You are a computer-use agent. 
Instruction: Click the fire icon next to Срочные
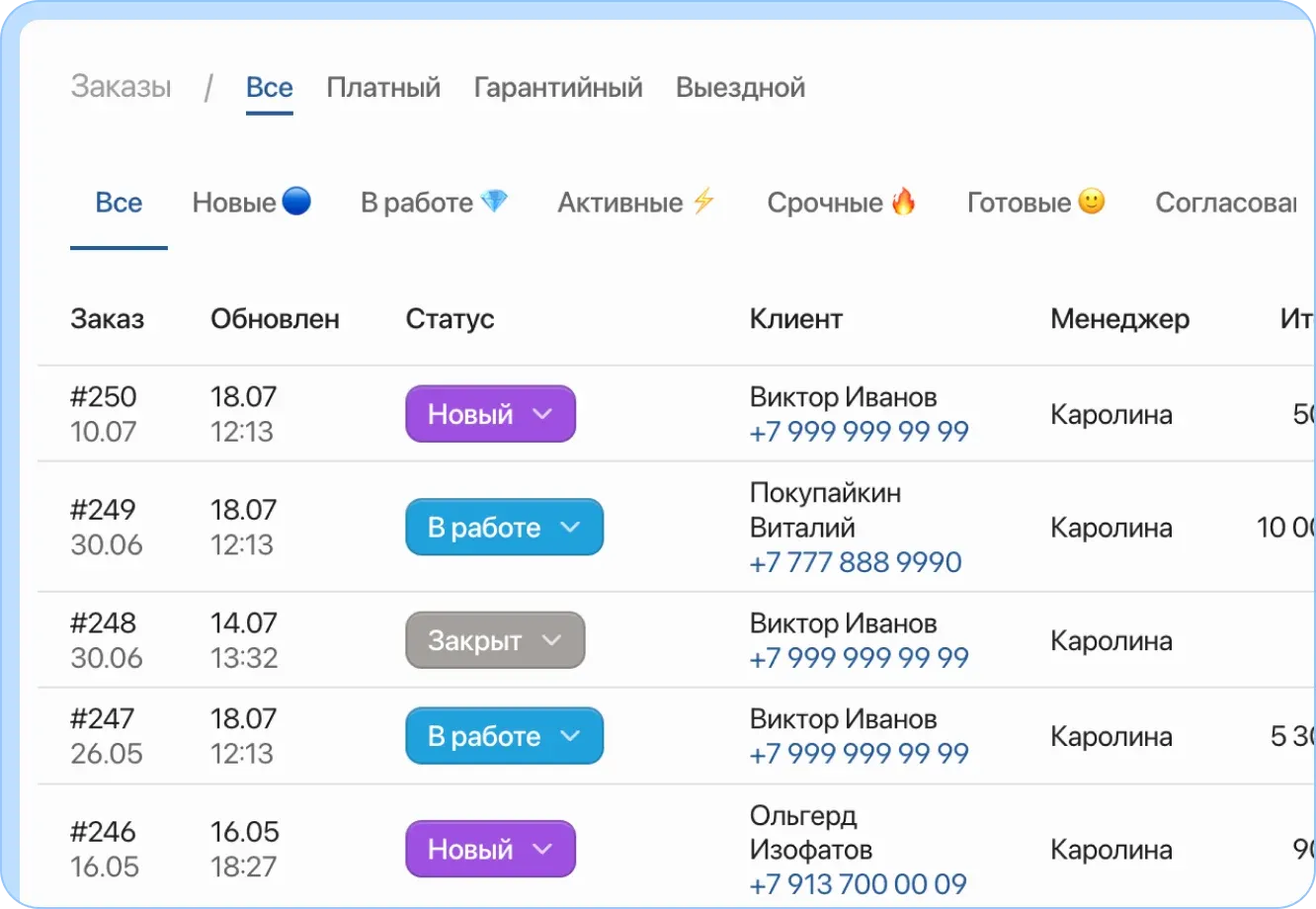906,201
